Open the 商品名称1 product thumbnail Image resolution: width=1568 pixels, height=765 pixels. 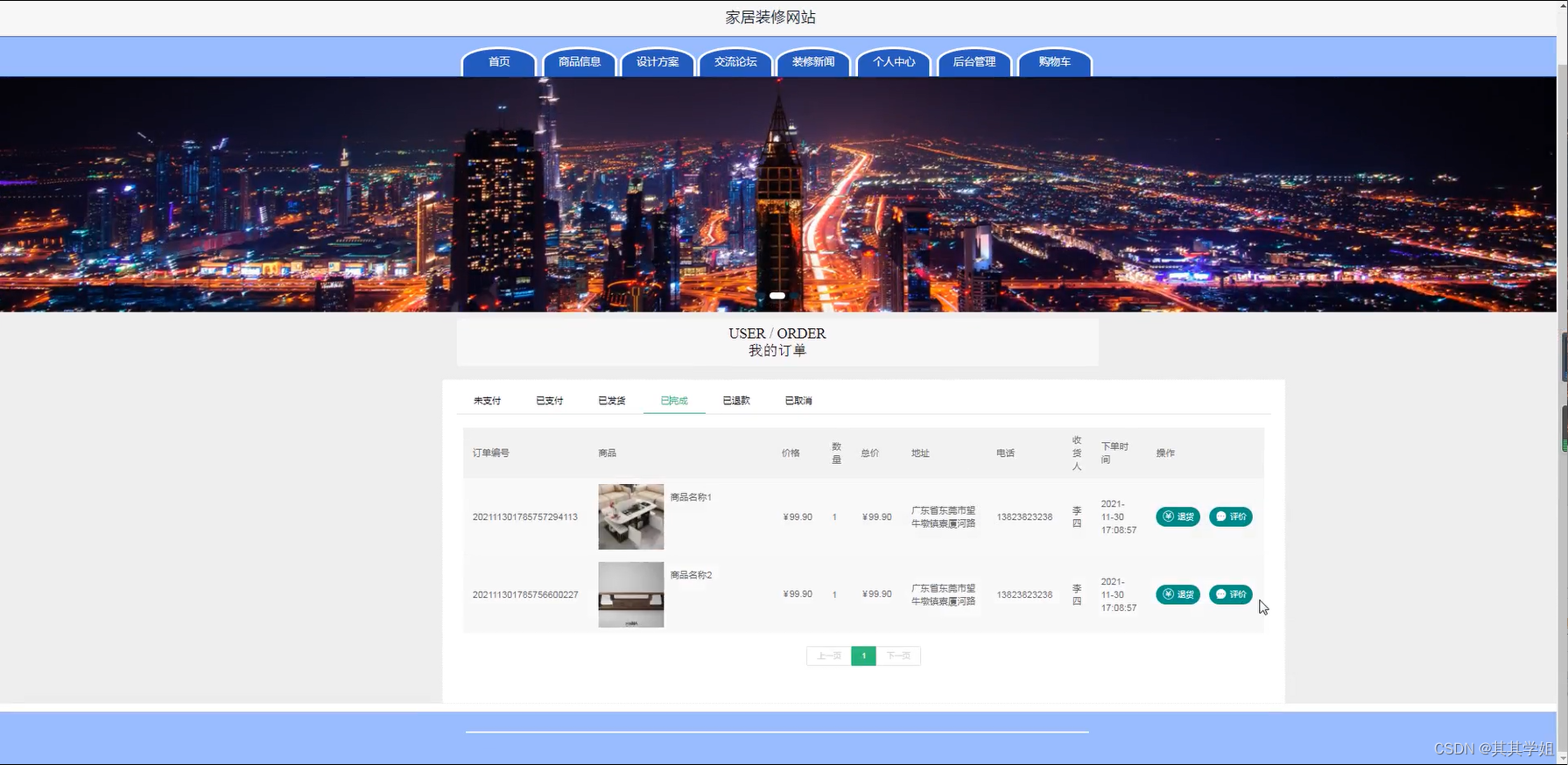[631, 516]
